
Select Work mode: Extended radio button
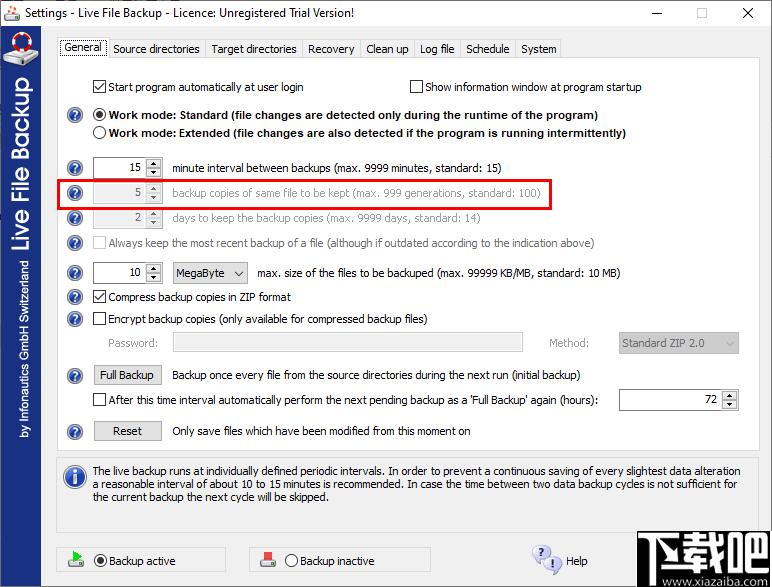(x=99, y=133)
